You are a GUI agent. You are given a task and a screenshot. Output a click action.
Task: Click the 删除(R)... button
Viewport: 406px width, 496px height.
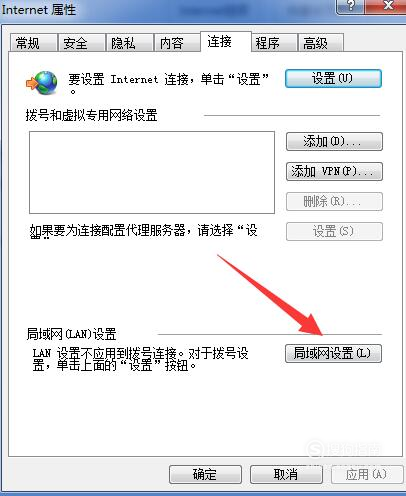(x=334, y=201)
